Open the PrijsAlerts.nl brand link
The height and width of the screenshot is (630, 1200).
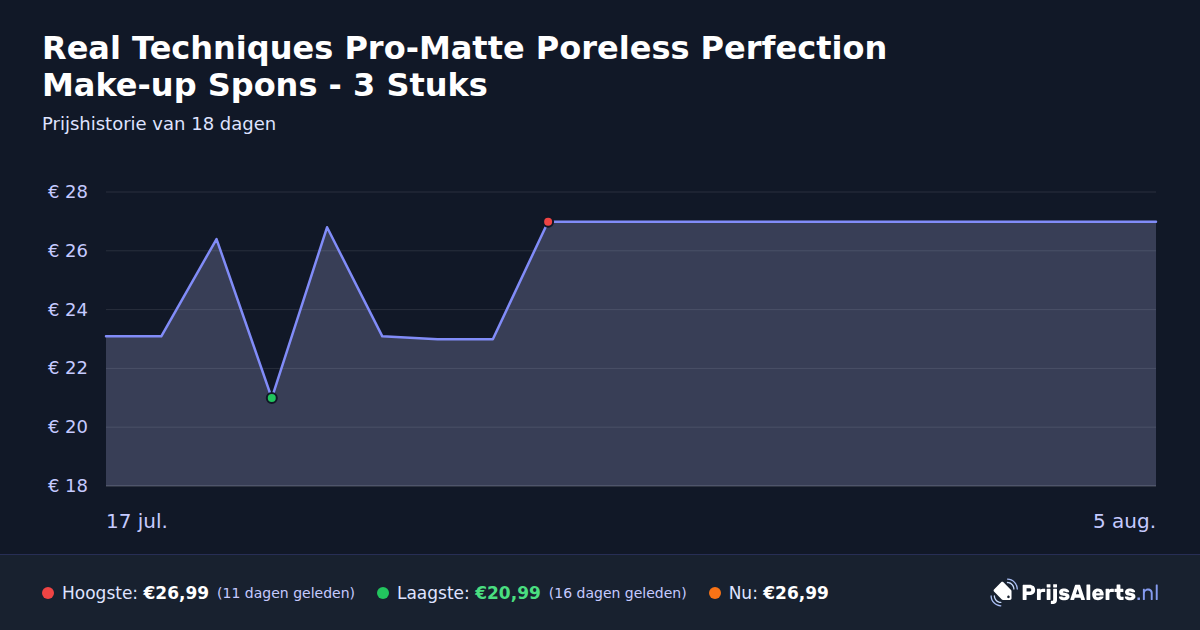(1075, 593)
